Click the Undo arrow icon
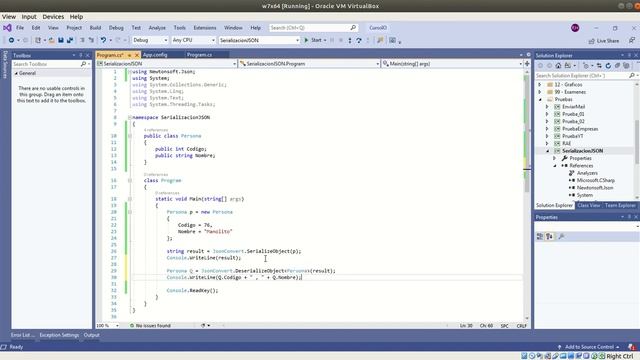 coord(103,40)
